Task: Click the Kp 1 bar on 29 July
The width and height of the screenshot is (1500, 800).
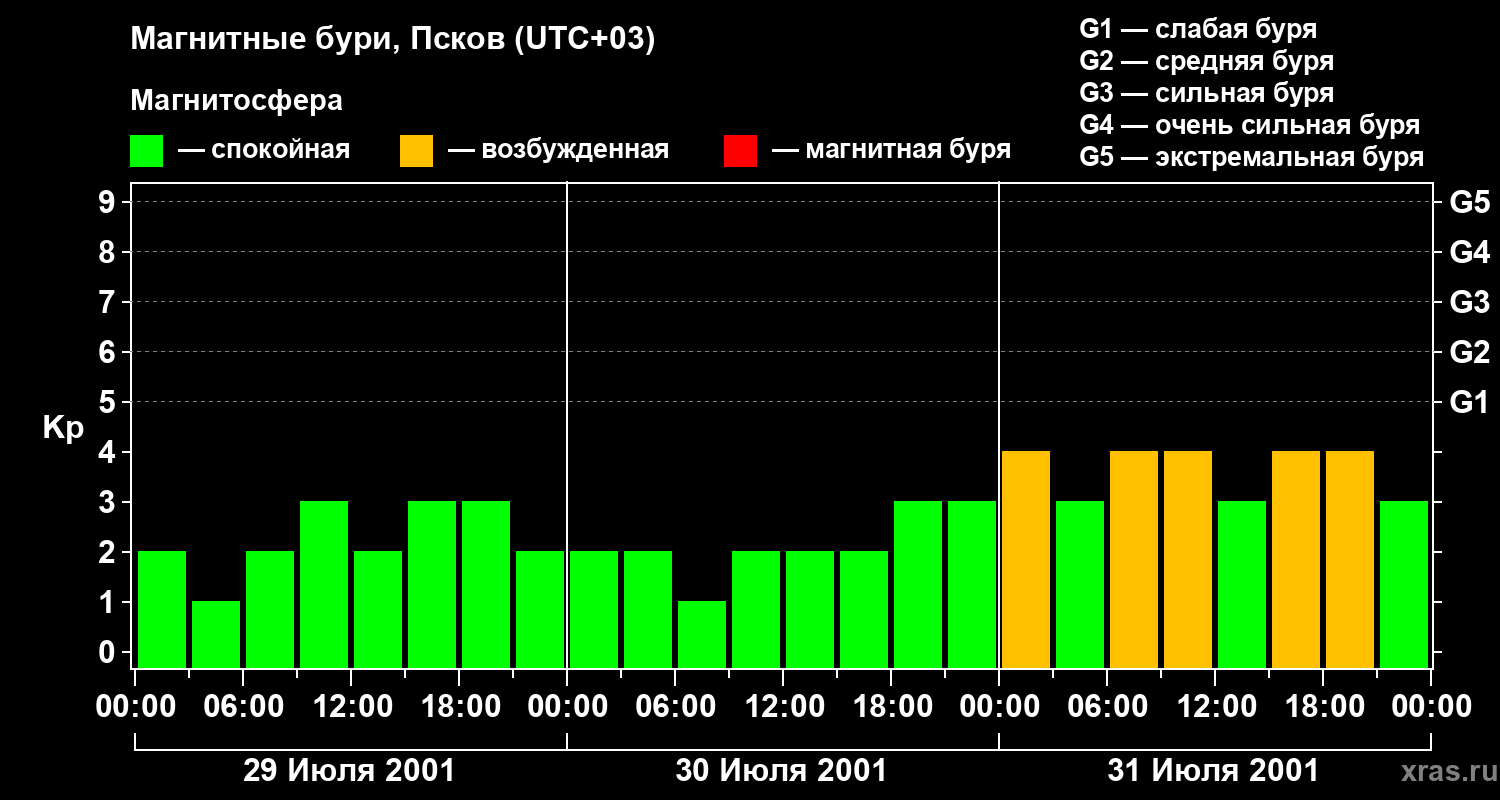Action: pyautogui.click(x=216, y=634)
